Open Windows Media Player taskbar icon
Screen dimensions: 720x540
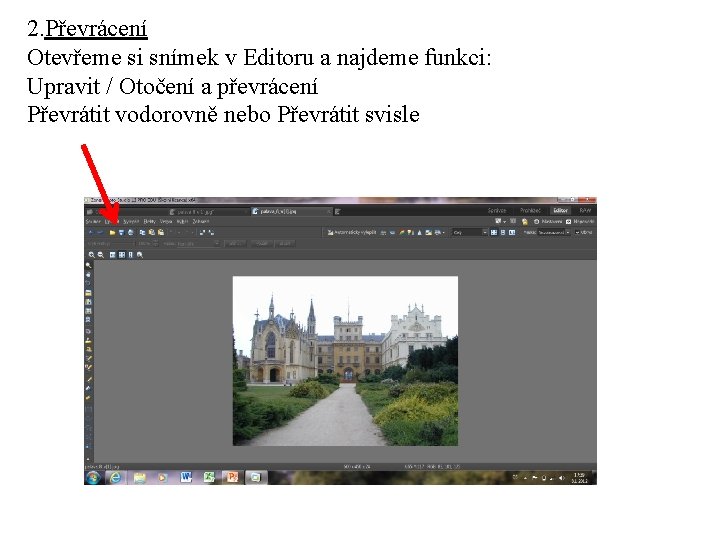coord(163,478)
